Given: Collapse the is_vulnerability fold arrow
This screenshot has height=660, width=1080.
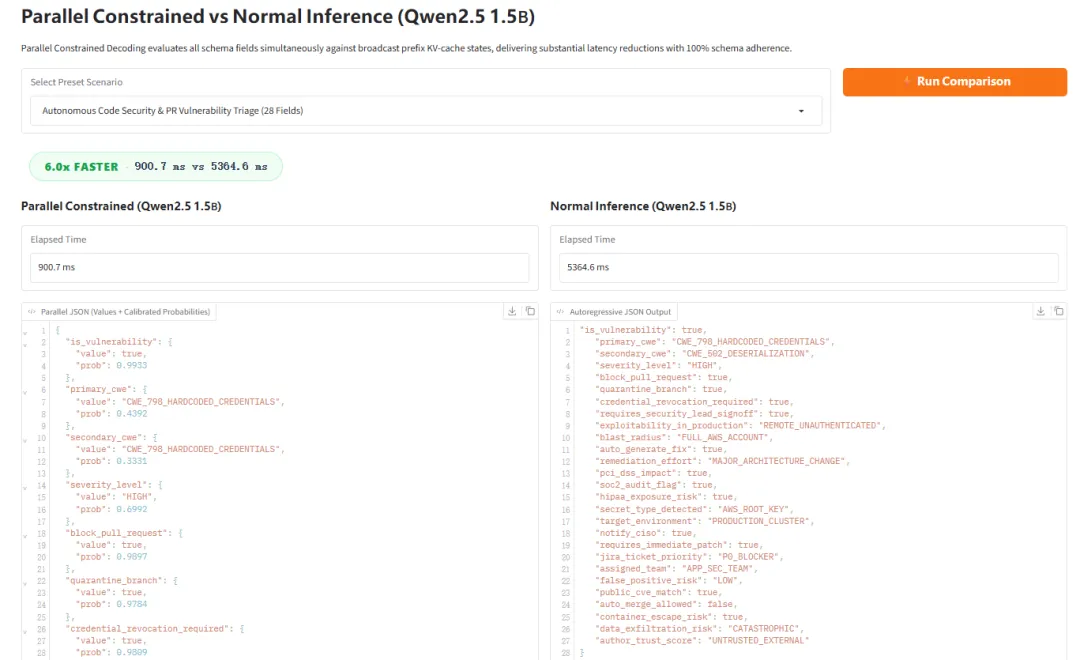Looking at the screenshot, I should coord(25,344).
